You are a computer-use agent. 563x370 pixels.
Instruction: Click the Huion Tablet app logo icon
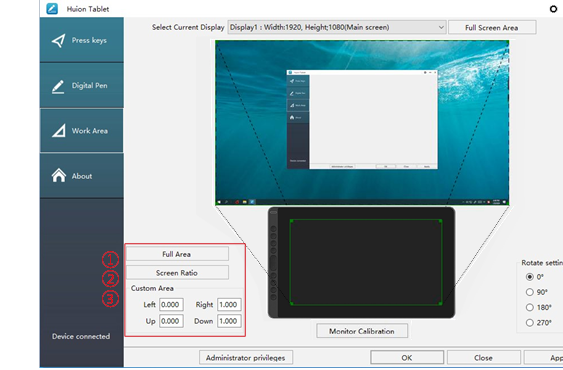click(52, 9)
